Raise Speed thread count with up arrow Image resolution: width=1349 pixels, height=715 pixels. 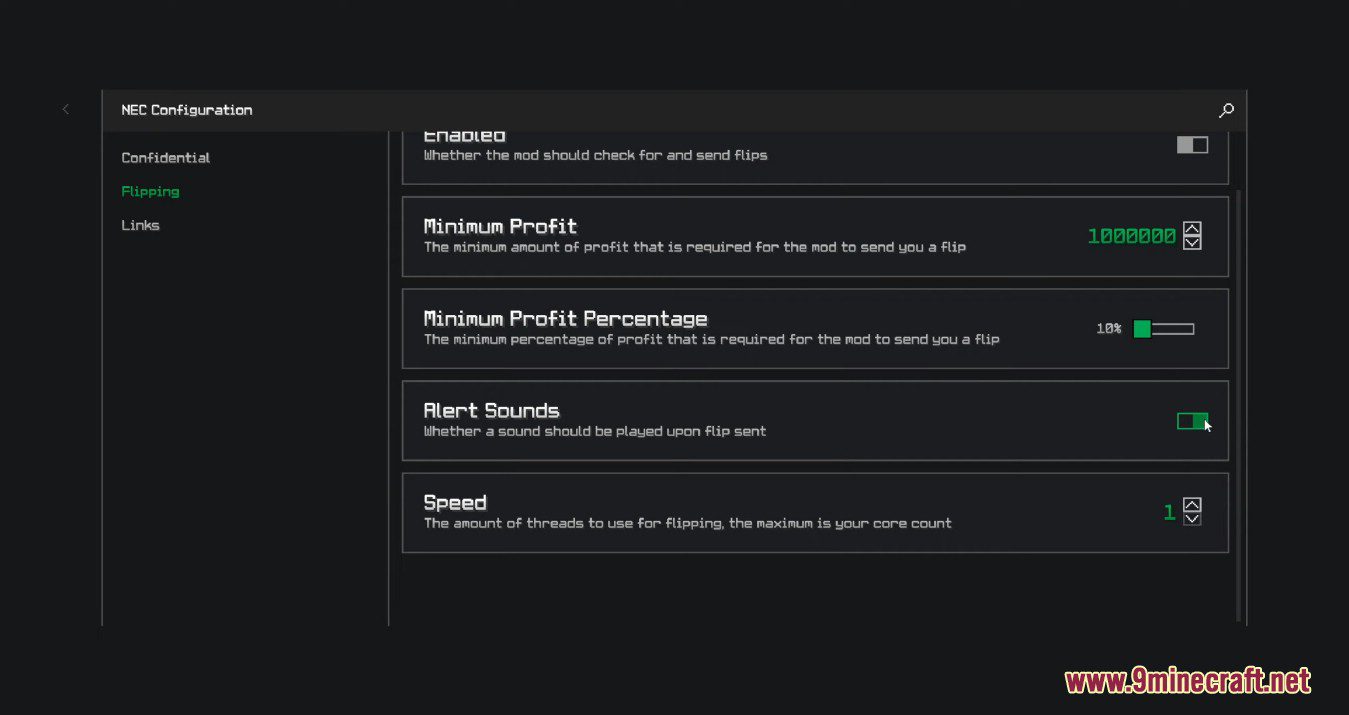tap(1192, 505)
